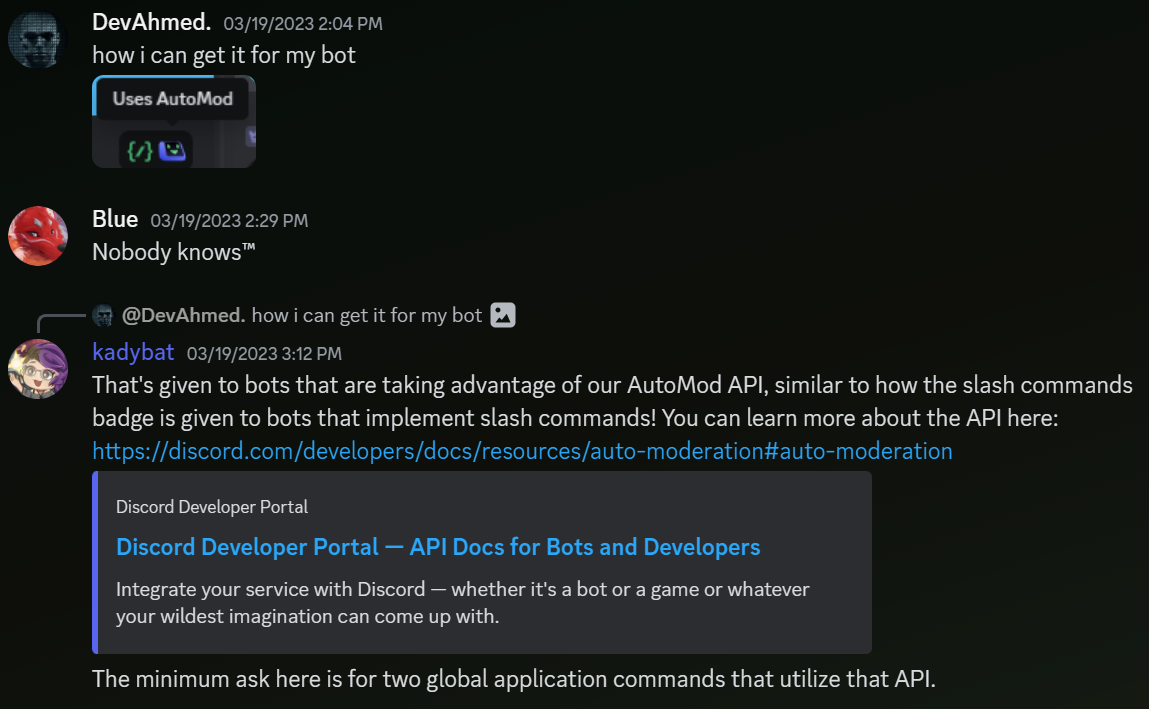Click timestamp 03/19/2023 2:29 PM
Viewport: 1149px width, 709px height.
coord(229,220)
